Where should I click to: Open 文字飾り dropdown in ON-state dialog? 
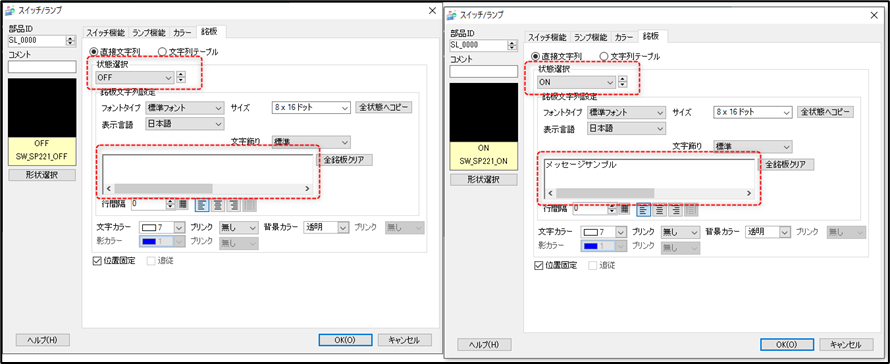[753, 147]
